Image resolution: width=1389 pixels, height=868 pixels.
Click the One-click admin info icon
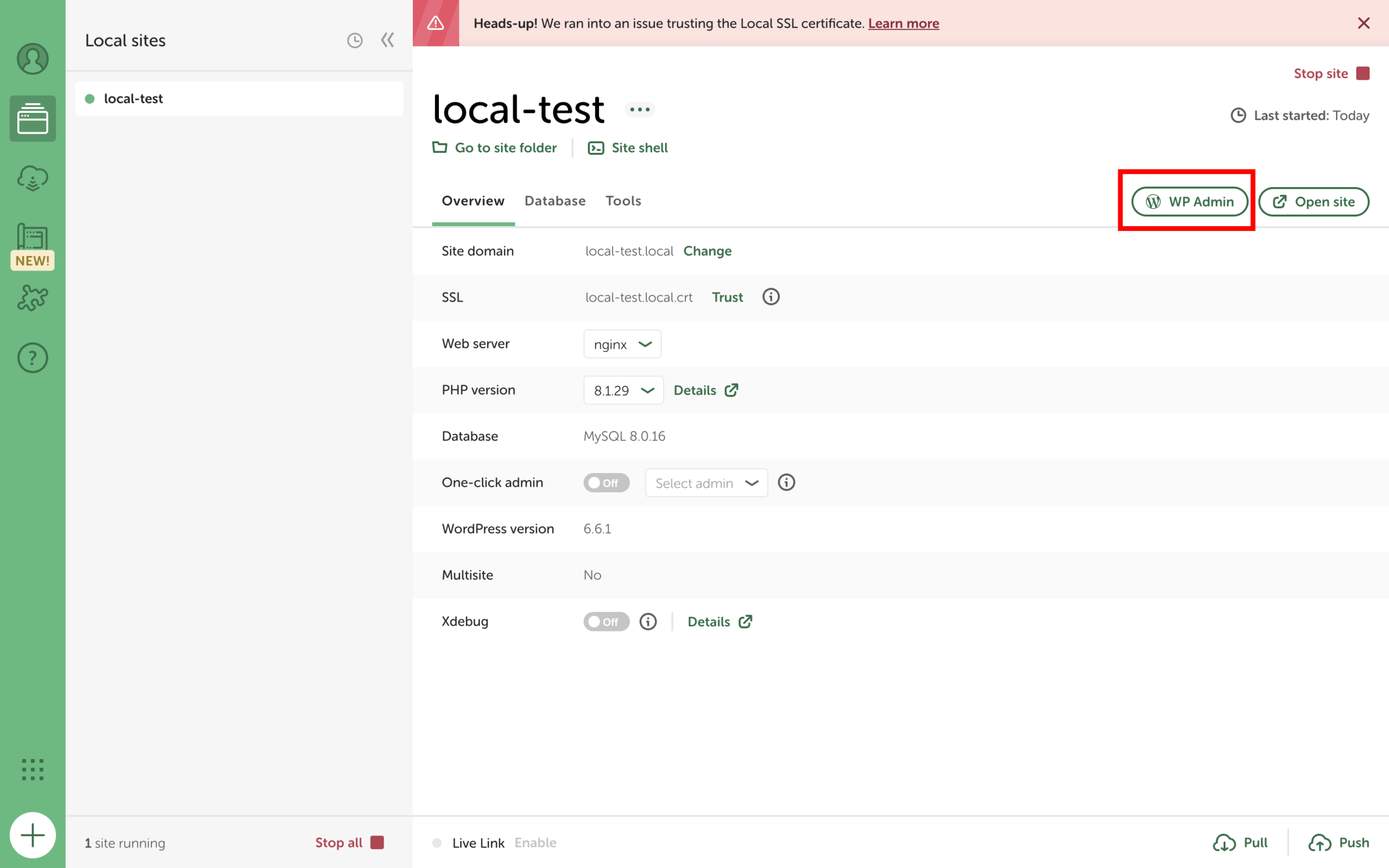point(786,482)
